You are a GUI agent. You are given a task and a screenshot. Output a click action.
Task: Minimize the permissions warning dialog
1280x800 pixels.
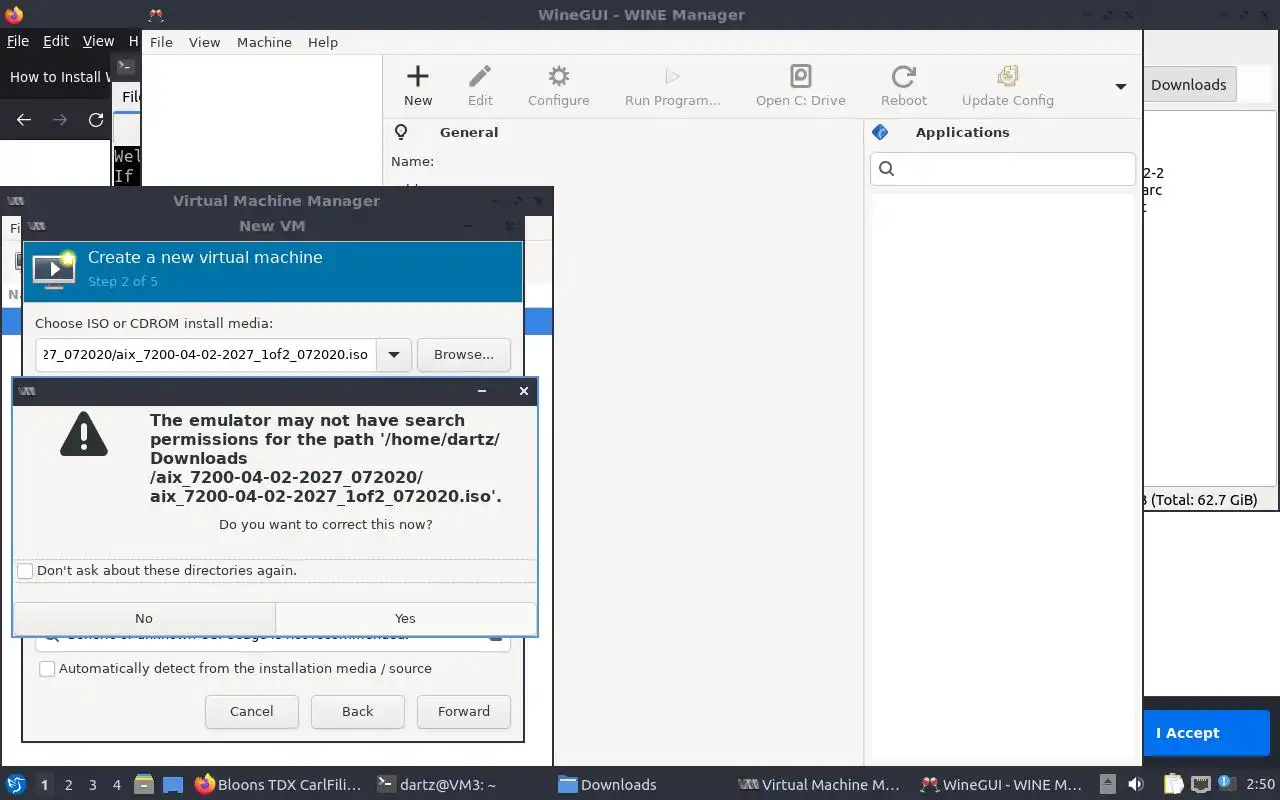coord(482,391)
